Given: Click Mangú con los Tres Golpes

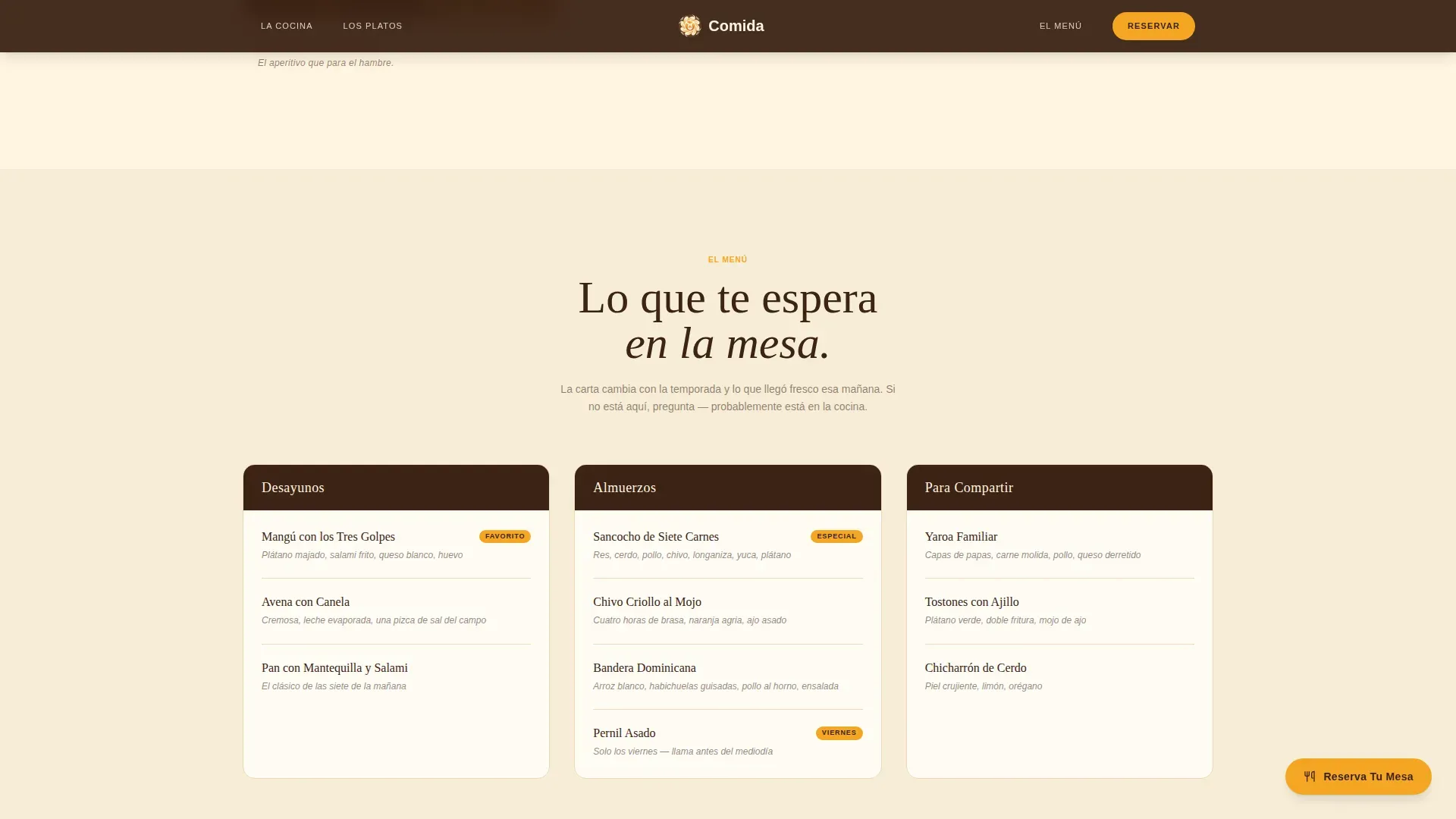Looking at the screenshot, I should pos(328,537).
